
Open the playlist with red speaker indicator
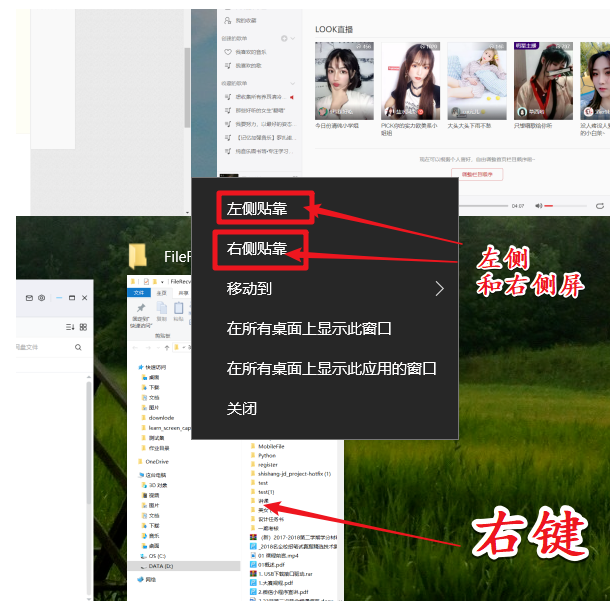point(259,97)
